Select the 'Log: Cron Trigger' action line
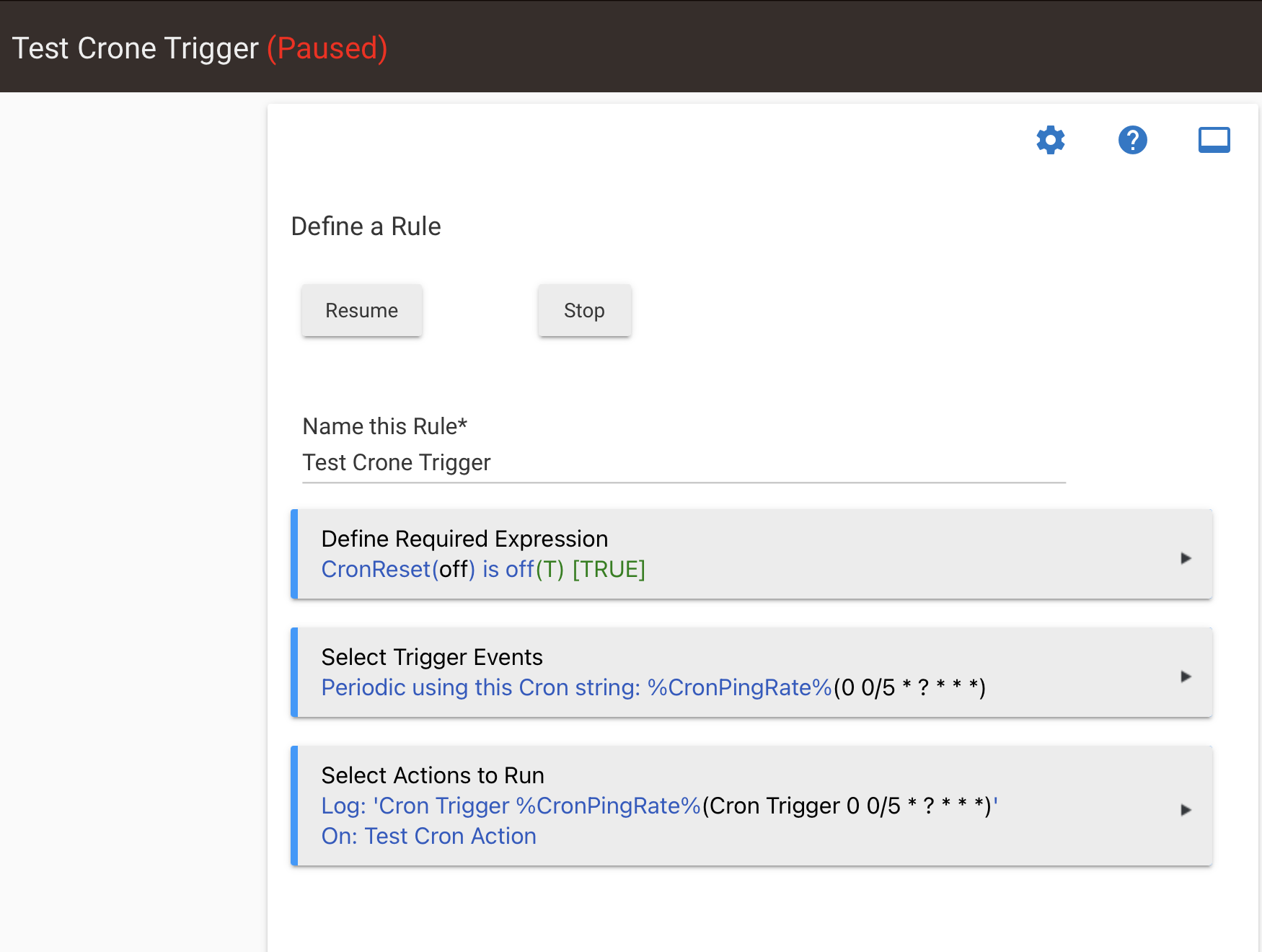The image size is (1262, 952). point(658,806)
